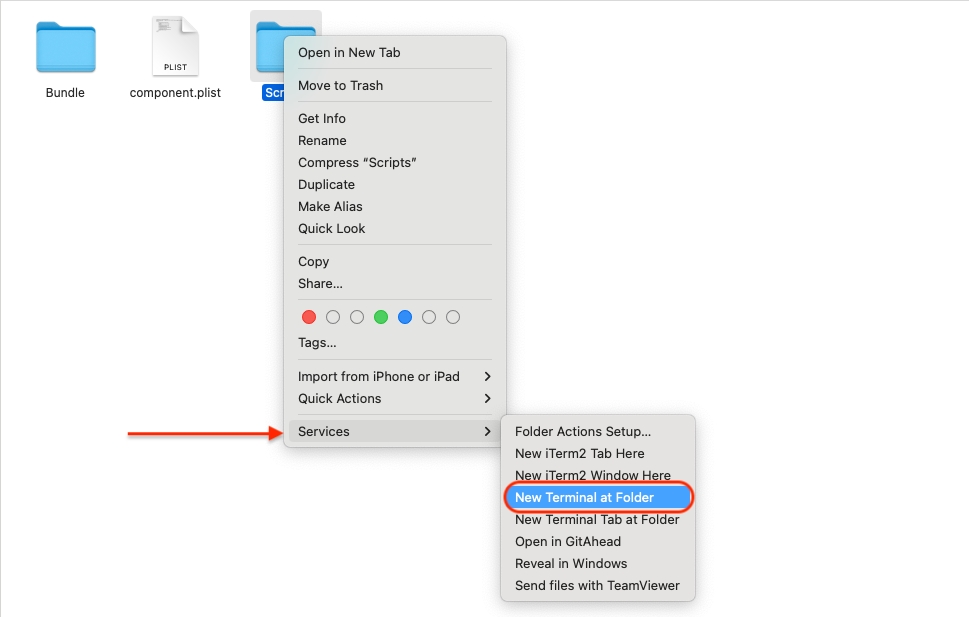Image resolution: width=969 pixels, height=617 pixels.
Task: Click Compress "Scripts" menu entry
Action: pos(357,163)
